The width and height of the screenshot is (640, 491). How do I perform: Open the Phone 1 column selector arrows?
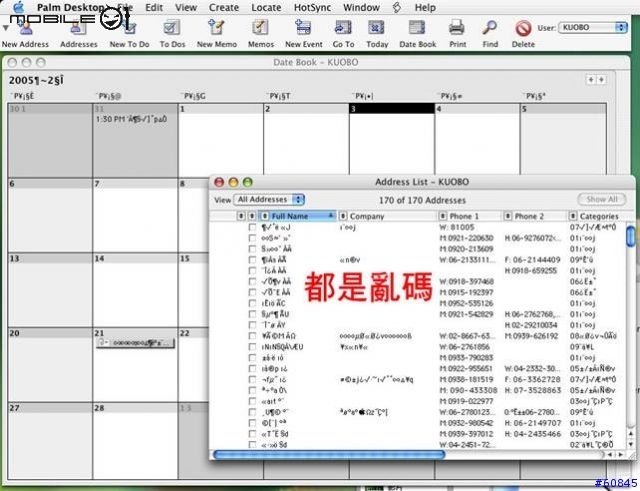443,216
